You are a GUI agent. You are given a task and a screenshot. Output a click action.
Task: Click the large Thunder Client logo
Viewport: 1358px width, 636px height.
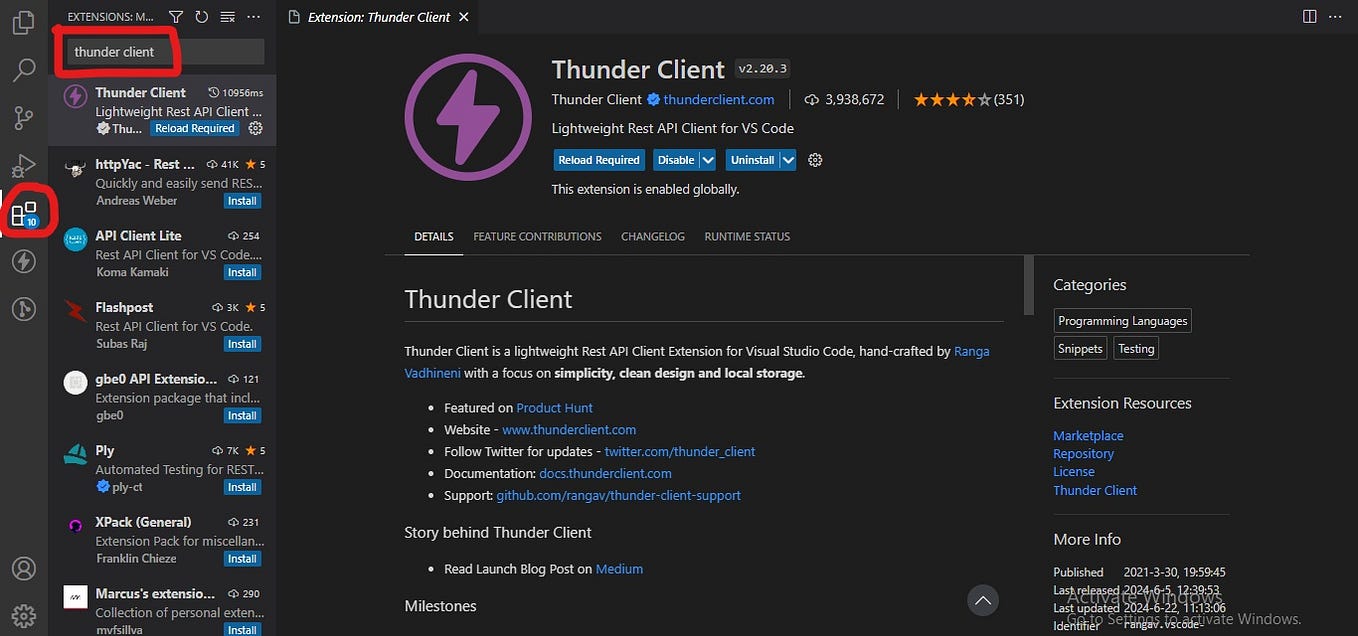(x=468, y=117)
